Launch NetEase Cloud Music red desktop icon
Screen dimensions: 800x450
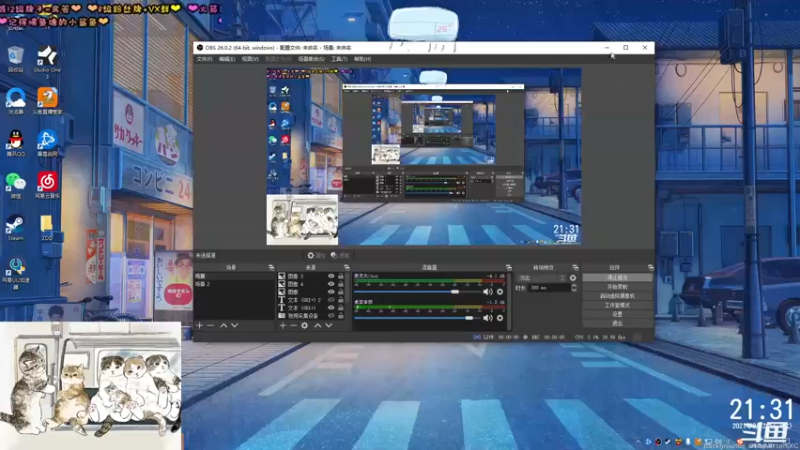pos(47,185)
